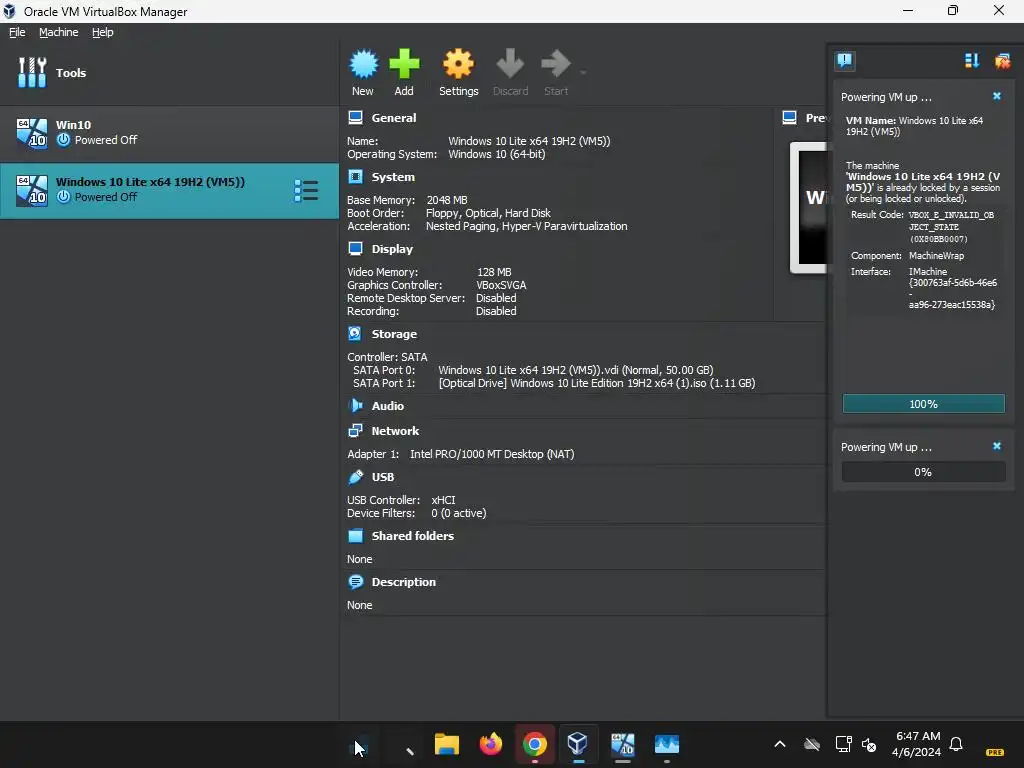This screenshot has height=768, width=1024.
Task: Click the Video Memory 128 MB value
Action: click(494, 272)
